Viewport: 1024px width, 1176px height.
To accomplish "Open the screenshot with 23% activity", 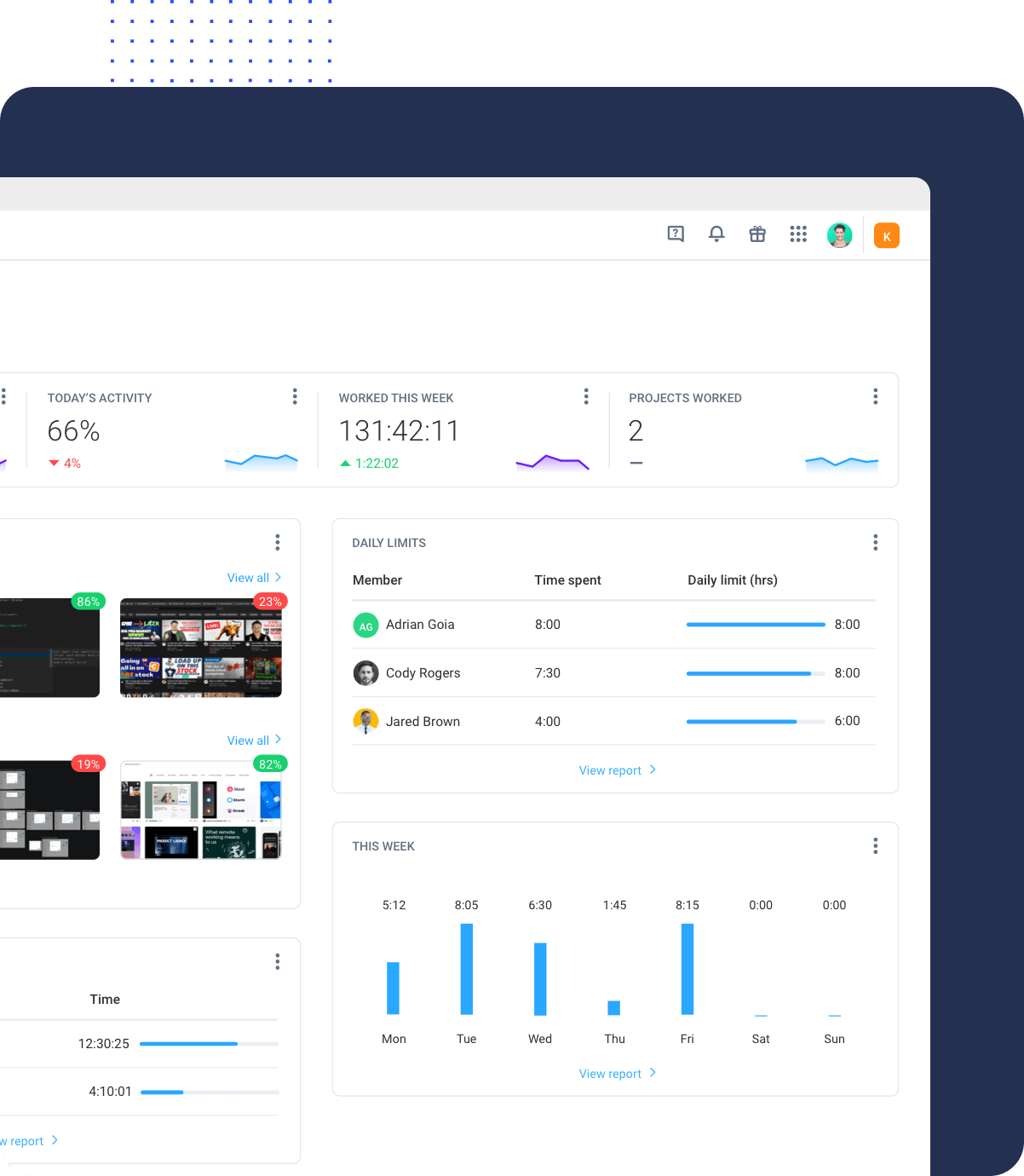I will (201, 648).
